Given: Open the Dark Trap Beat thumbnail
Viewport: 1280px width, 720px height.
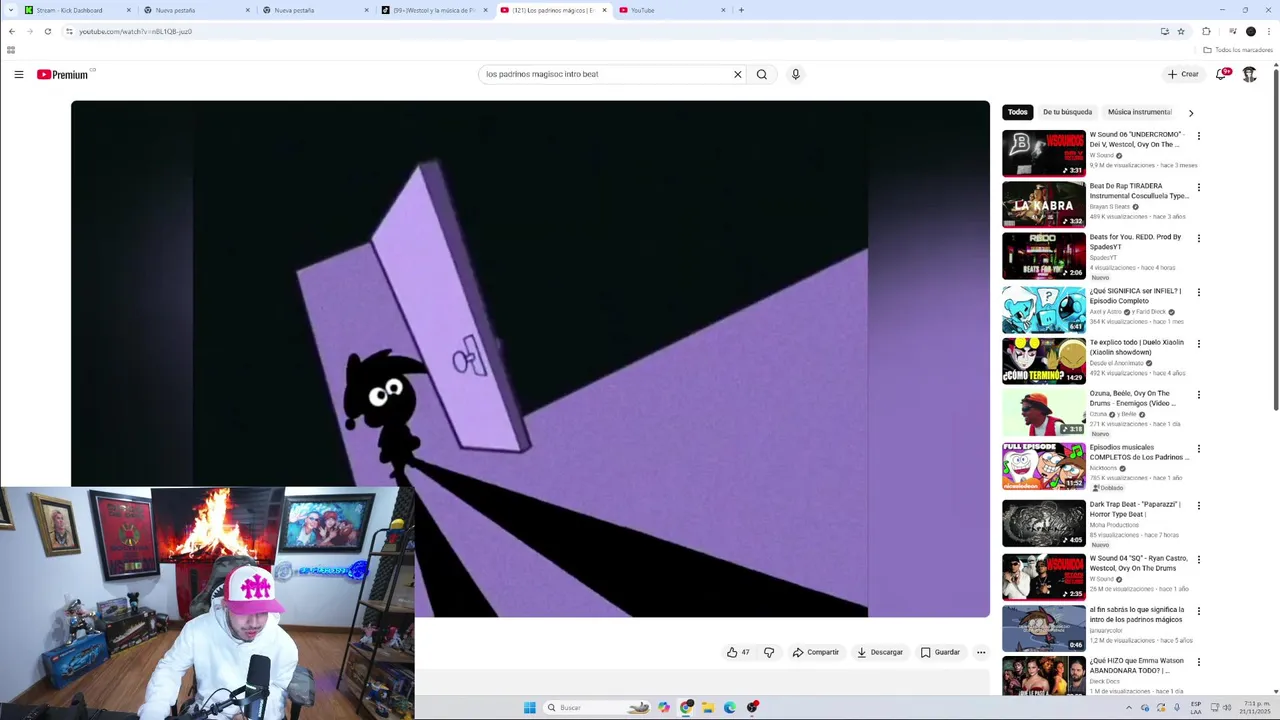Looking at the screenshot, I should [x=1044, y=523].
